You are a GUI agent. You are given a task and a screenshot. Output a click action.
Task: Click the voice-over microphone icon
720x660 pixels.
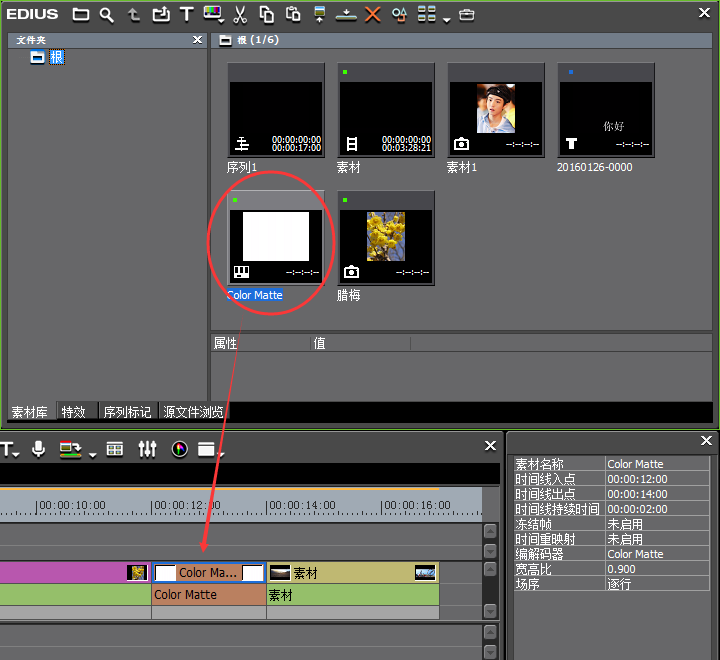tap(39, 449)
